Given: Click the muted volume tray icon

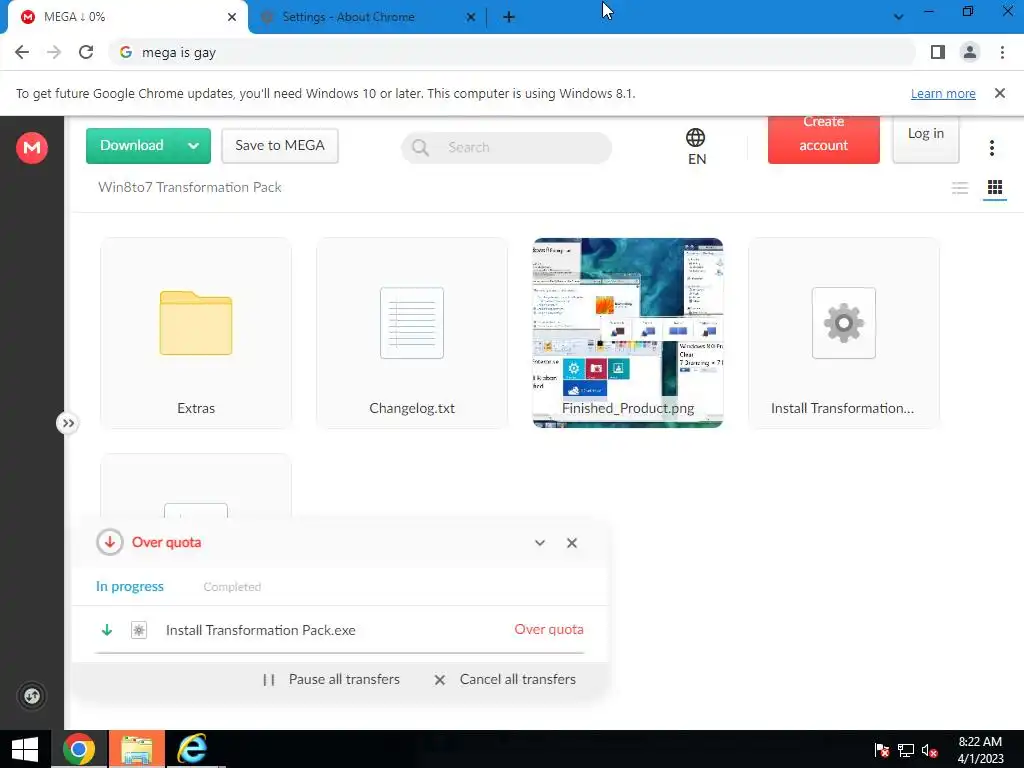Looking at the screenshot, I should point(929,750).
